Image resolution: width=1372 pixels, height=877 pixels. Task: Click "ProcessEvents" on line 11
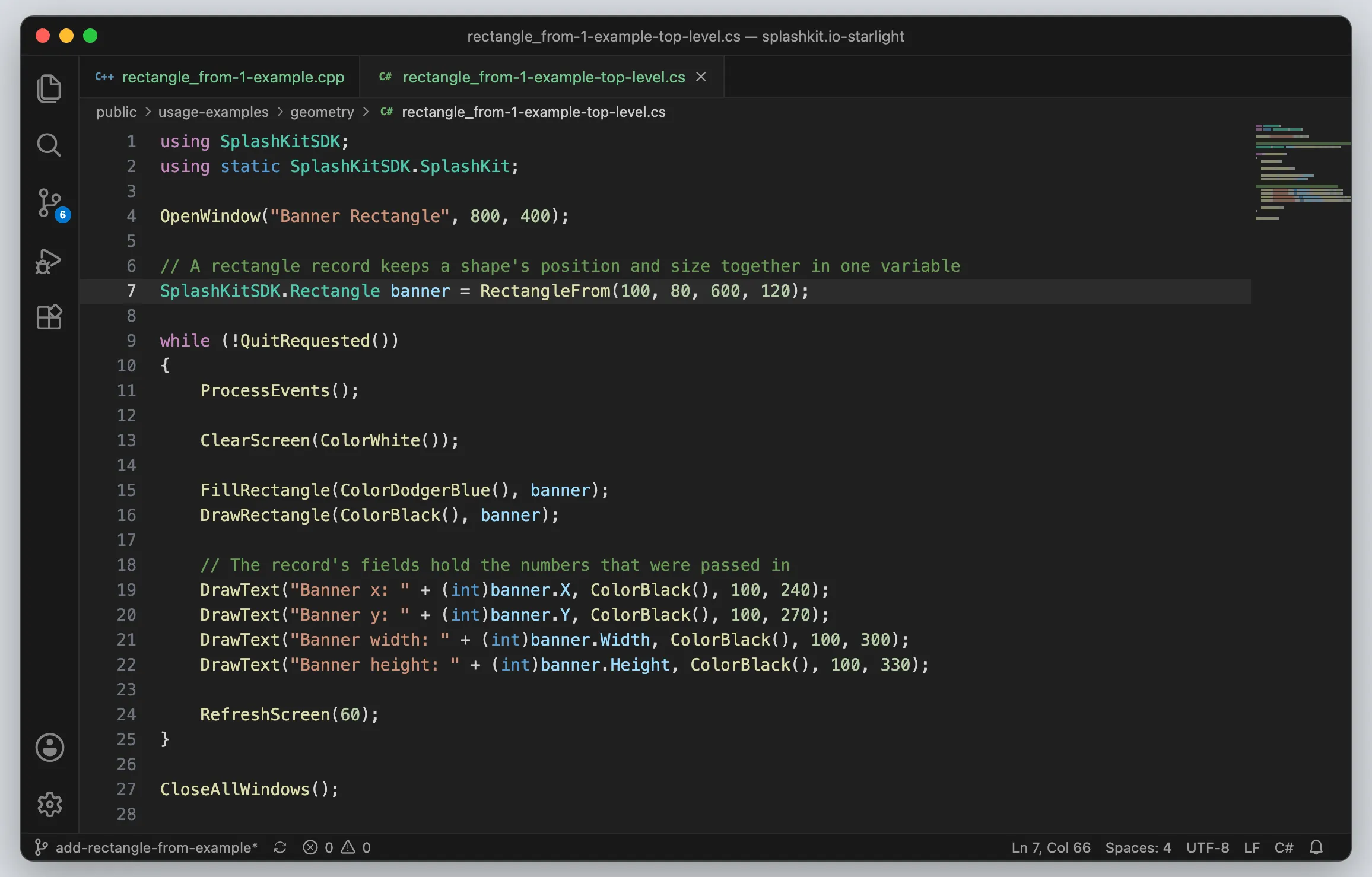[x=265, y=390]
